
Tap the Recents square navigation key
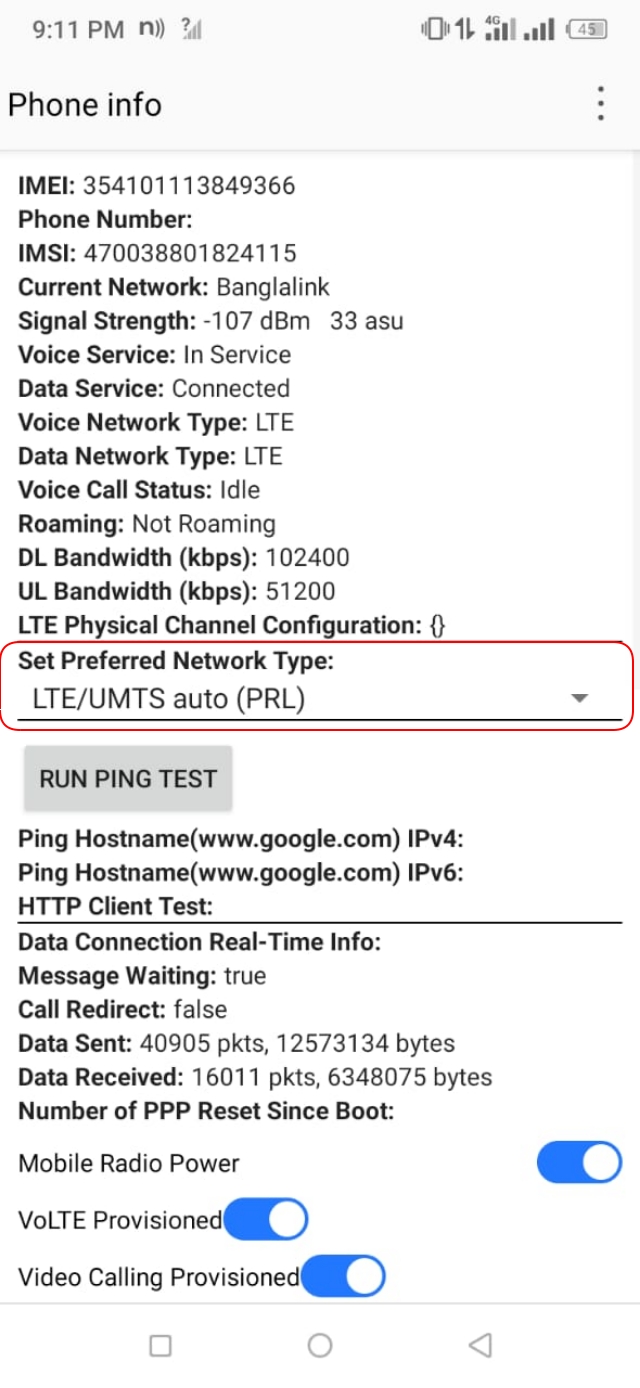click(x=160, y=1346)
